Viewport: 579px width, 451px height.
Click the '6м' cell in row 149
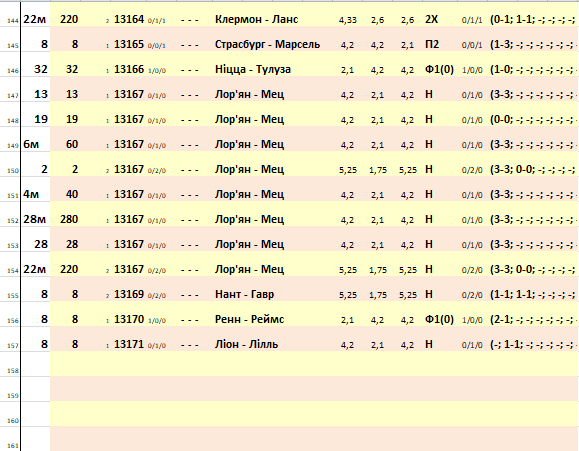31,144
